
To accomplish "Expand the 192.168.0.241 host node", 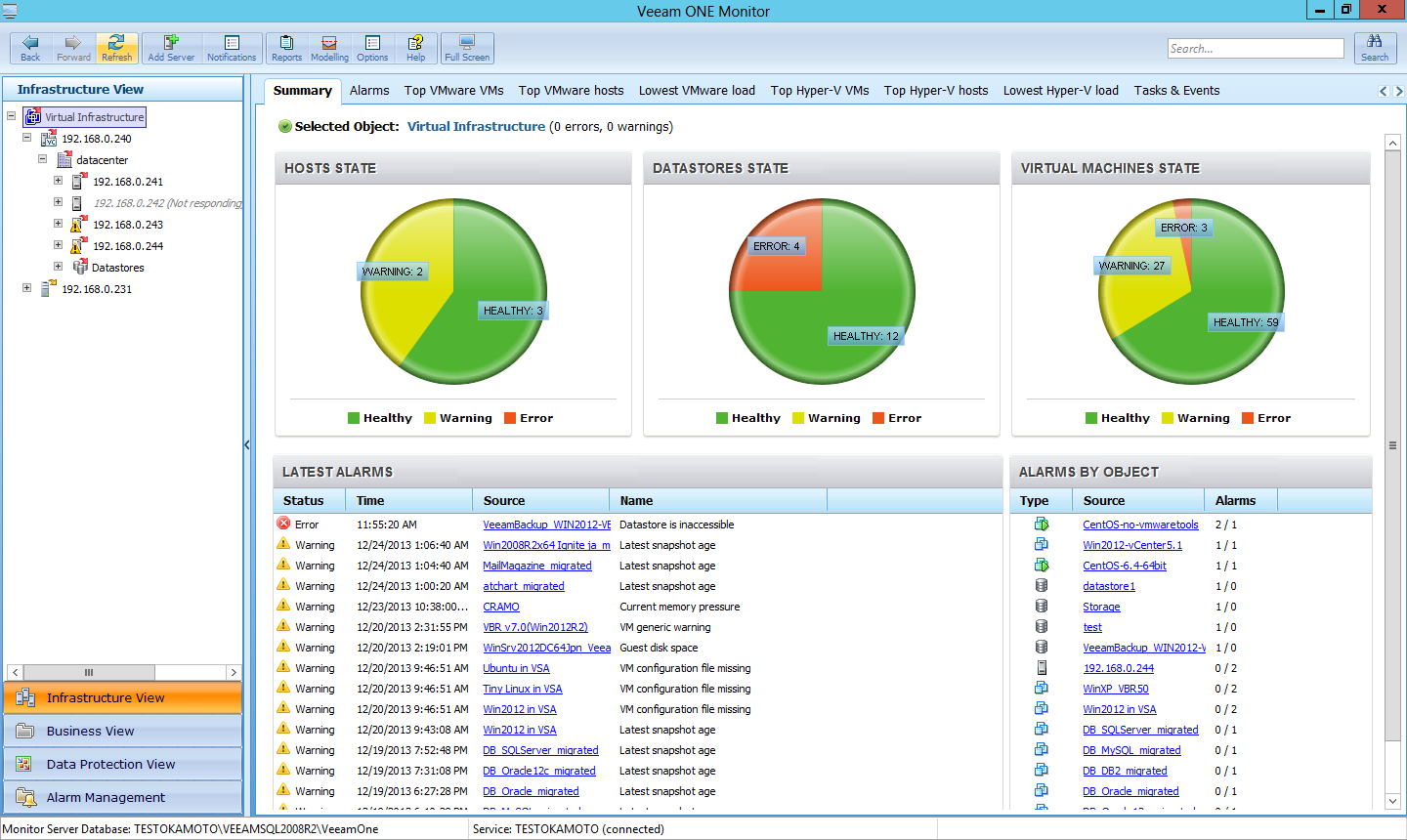I will [58, 180].
